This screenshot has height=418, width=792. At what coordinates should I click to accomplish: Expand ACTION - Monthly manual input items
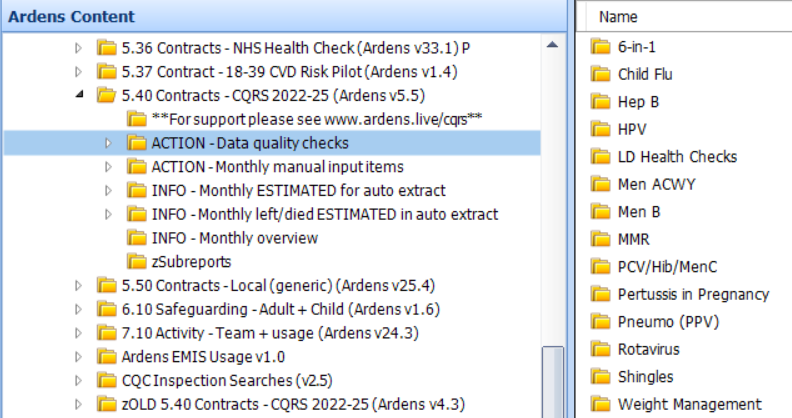108,167
